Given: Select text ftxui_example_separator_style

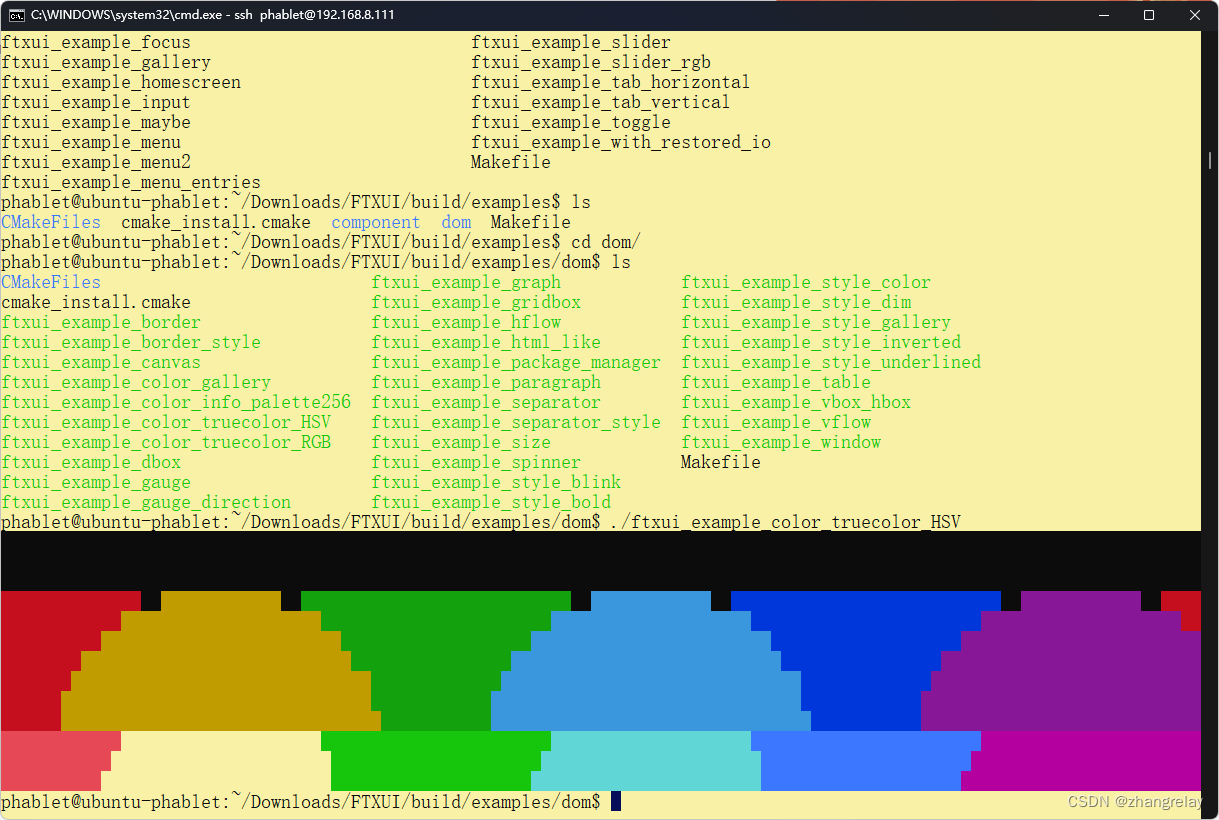Looking at the screenshot, I should (516, 422).
